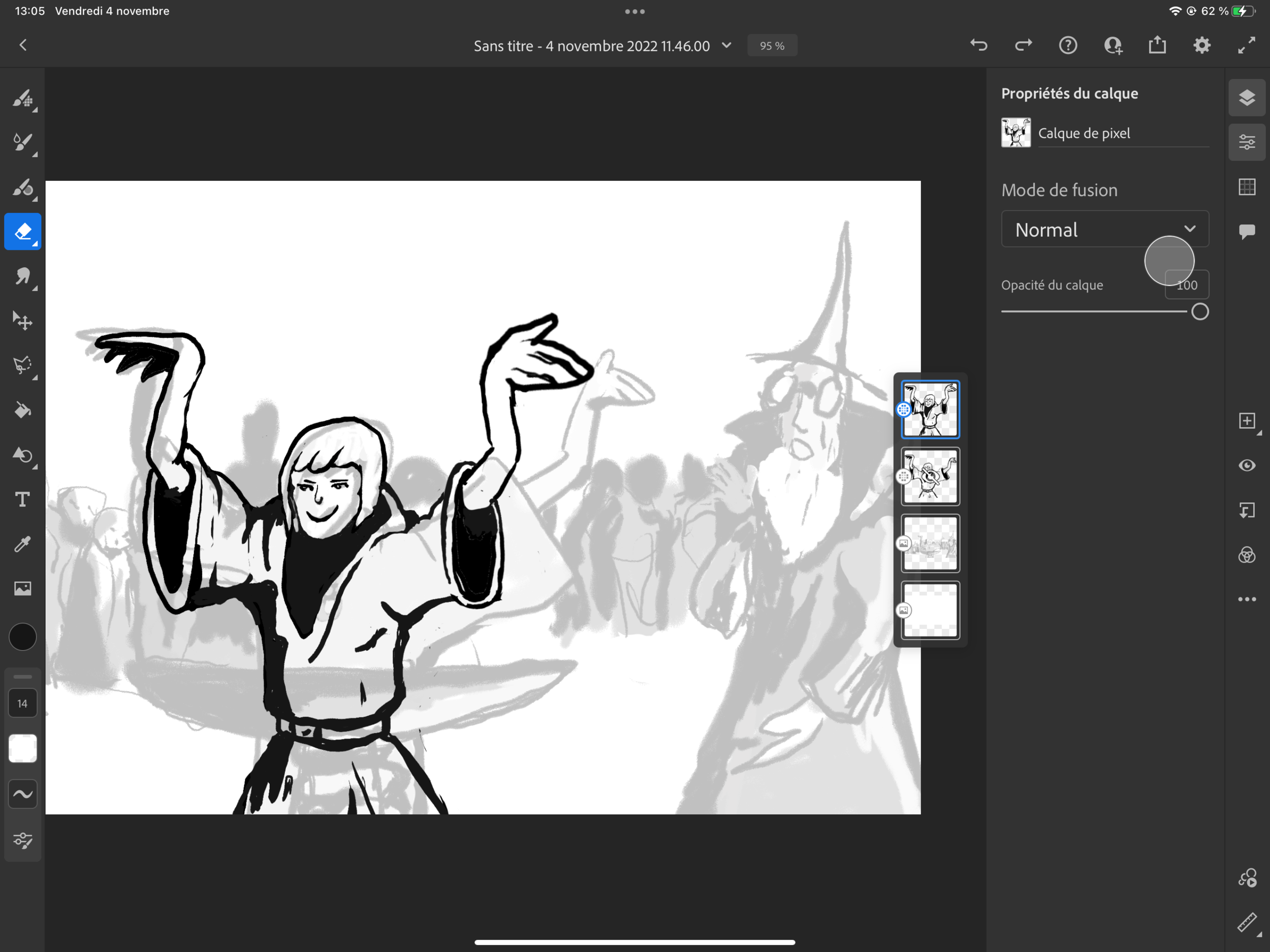
Task: Open the comments panel tab
Action: tap(1247, 232)
